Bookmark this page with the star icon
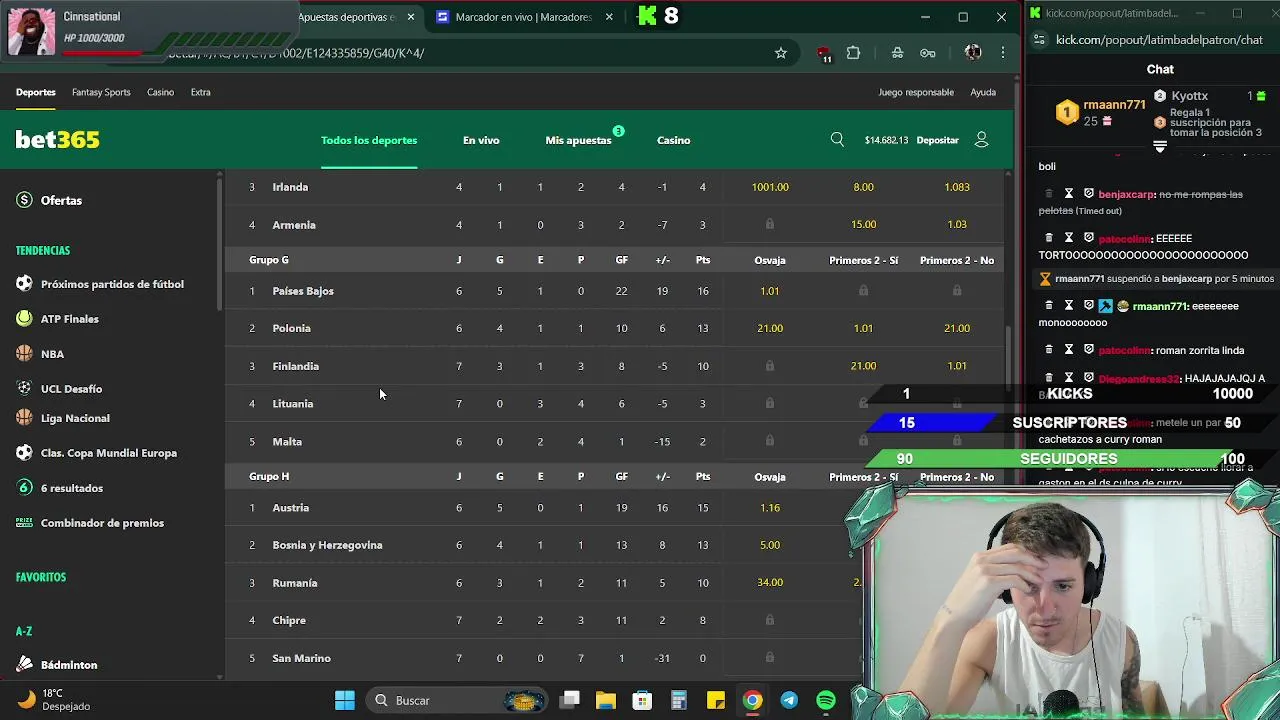 tap(781, 53)
